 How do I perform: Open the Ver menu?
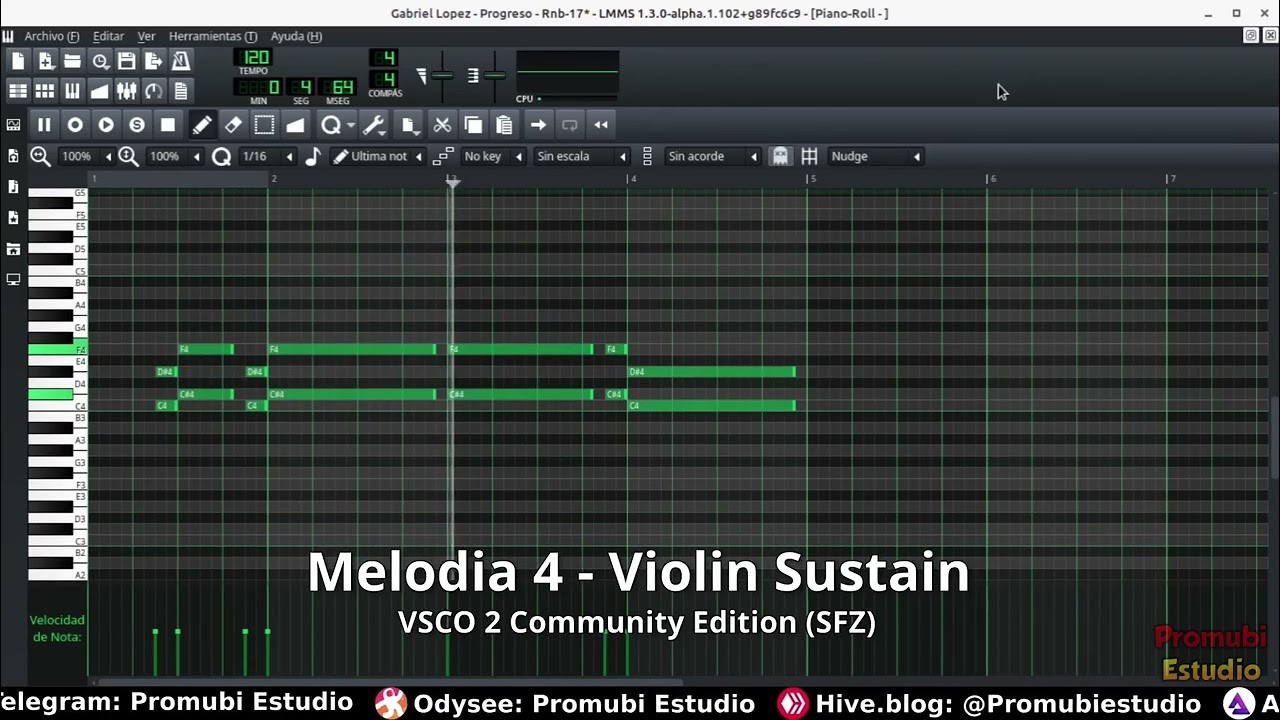146,36
